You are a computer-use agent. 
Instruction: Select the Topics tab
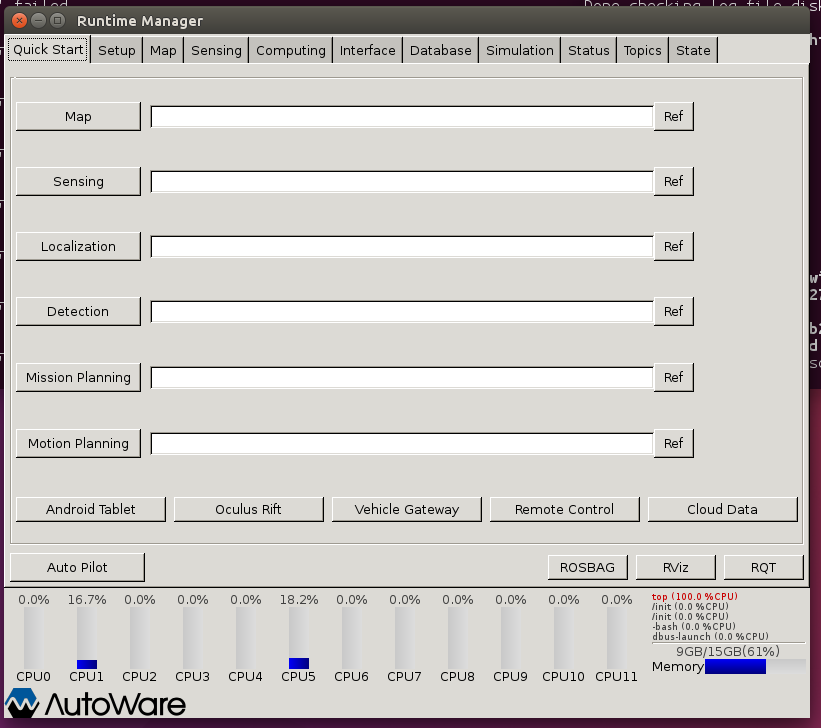click(642, 50)
